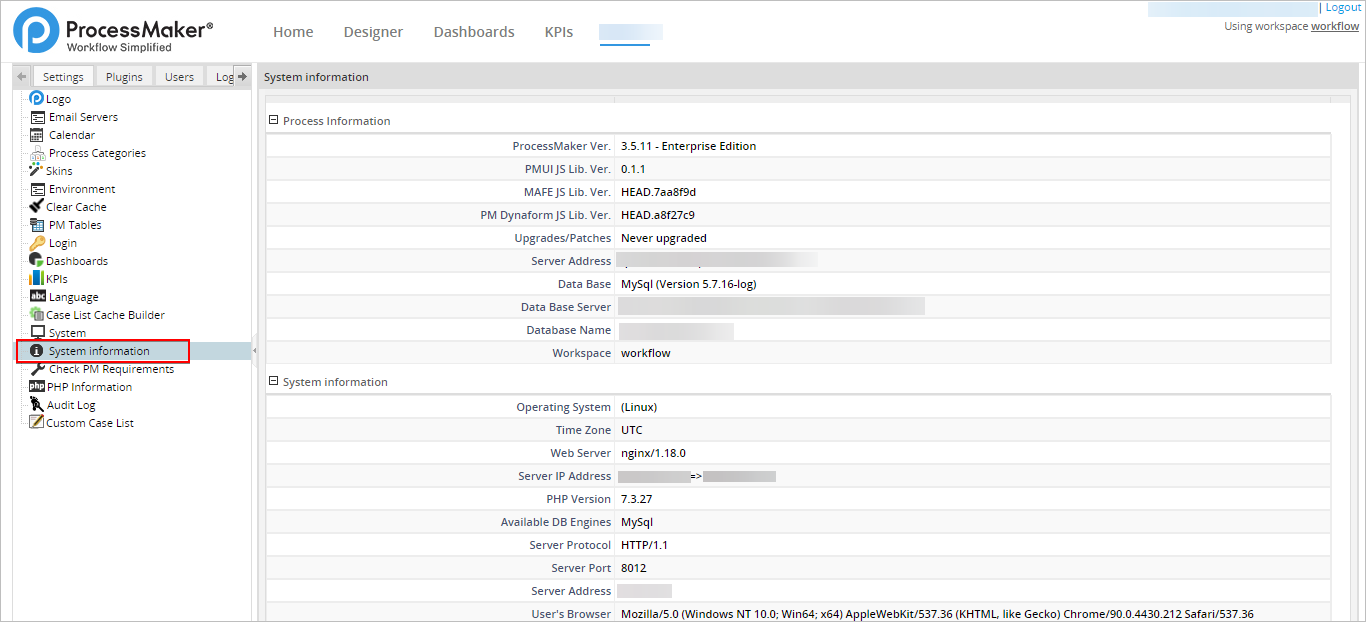Viewport: 1366px width, 622px height.
Task: Click the Login key icon
Action: click(x=38, y=243)
